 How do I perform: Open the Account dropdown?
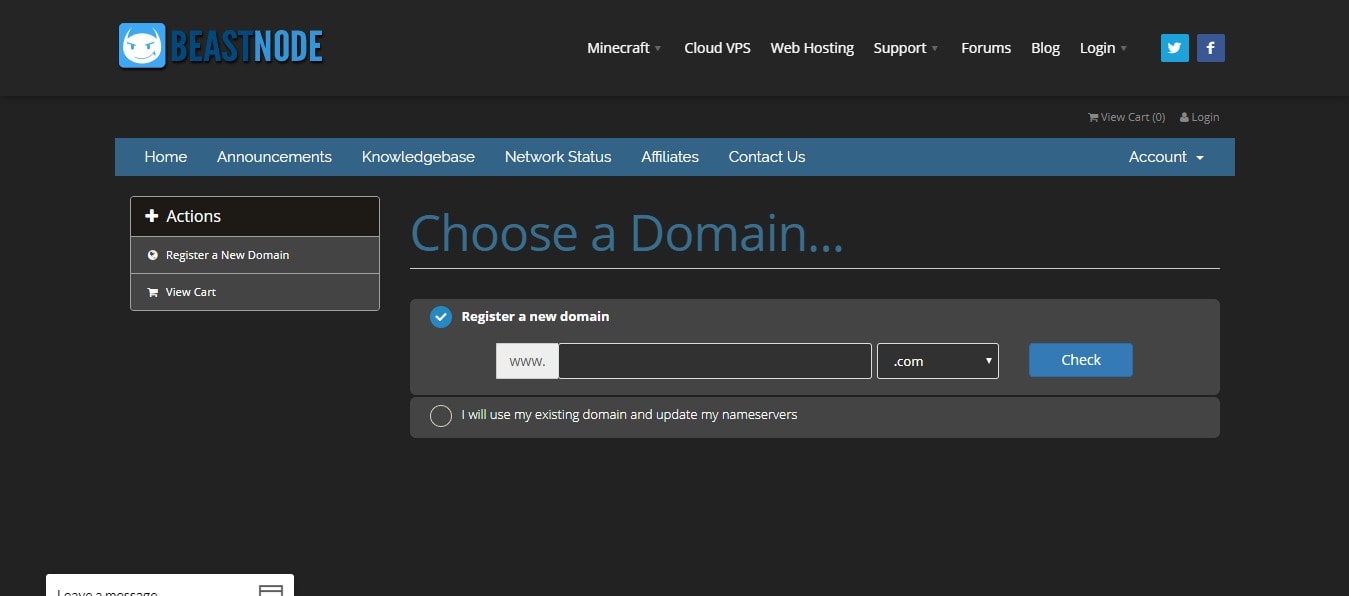coord(1166,157)
